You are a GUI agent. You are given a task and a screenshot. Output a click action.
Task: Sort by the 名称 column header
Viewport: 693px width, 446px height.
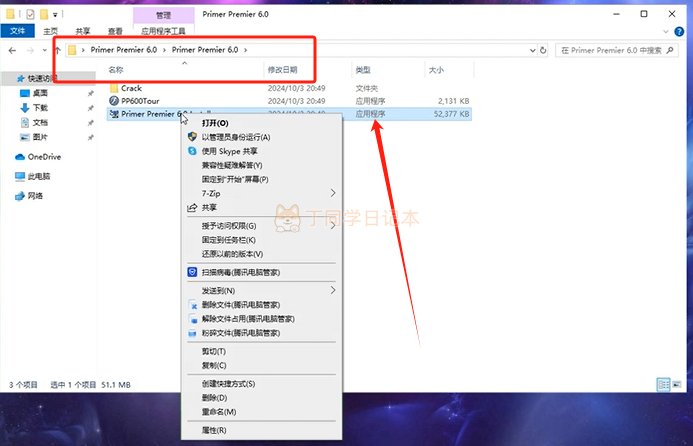[x=116, y=70]
